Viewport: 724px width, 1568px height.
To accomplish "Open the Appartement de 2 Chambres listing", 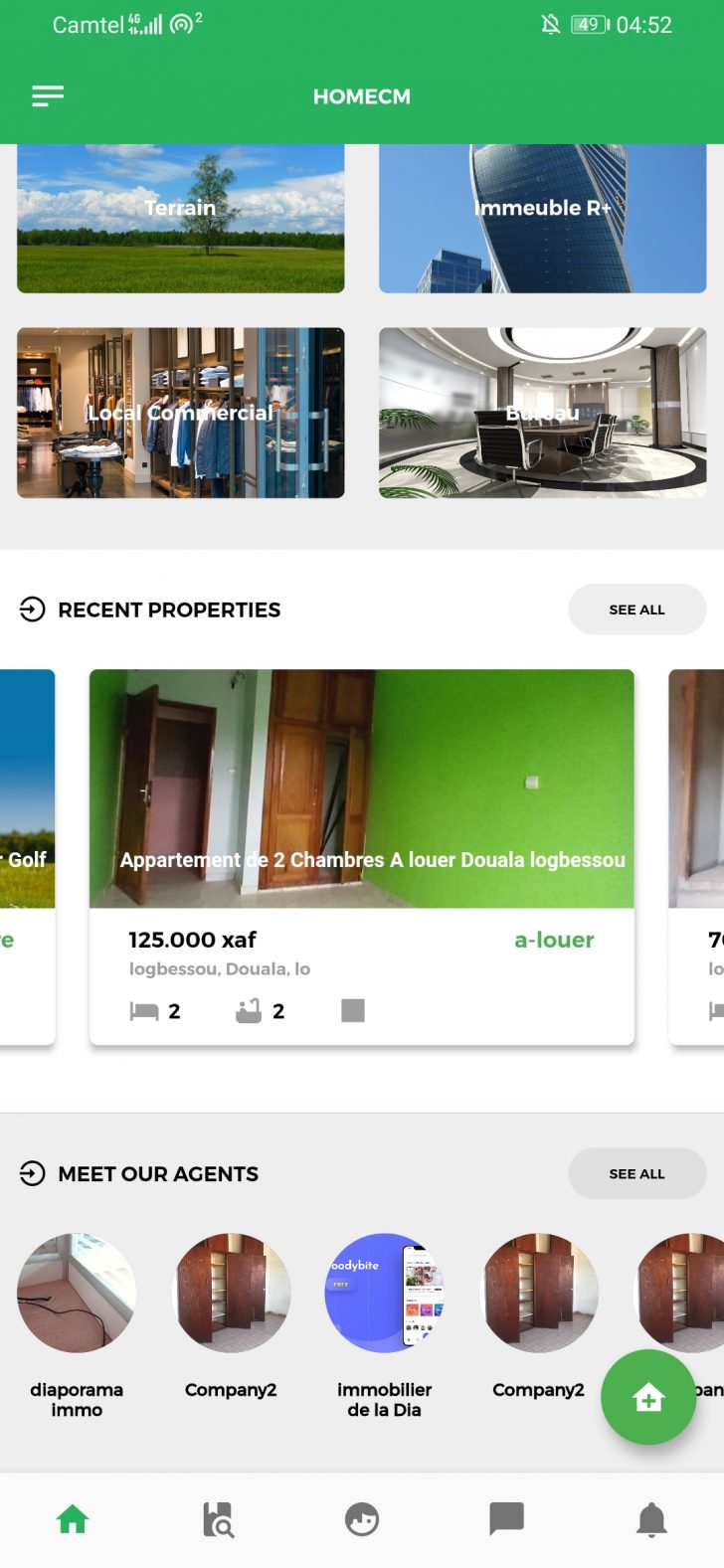I will point(362,857).
